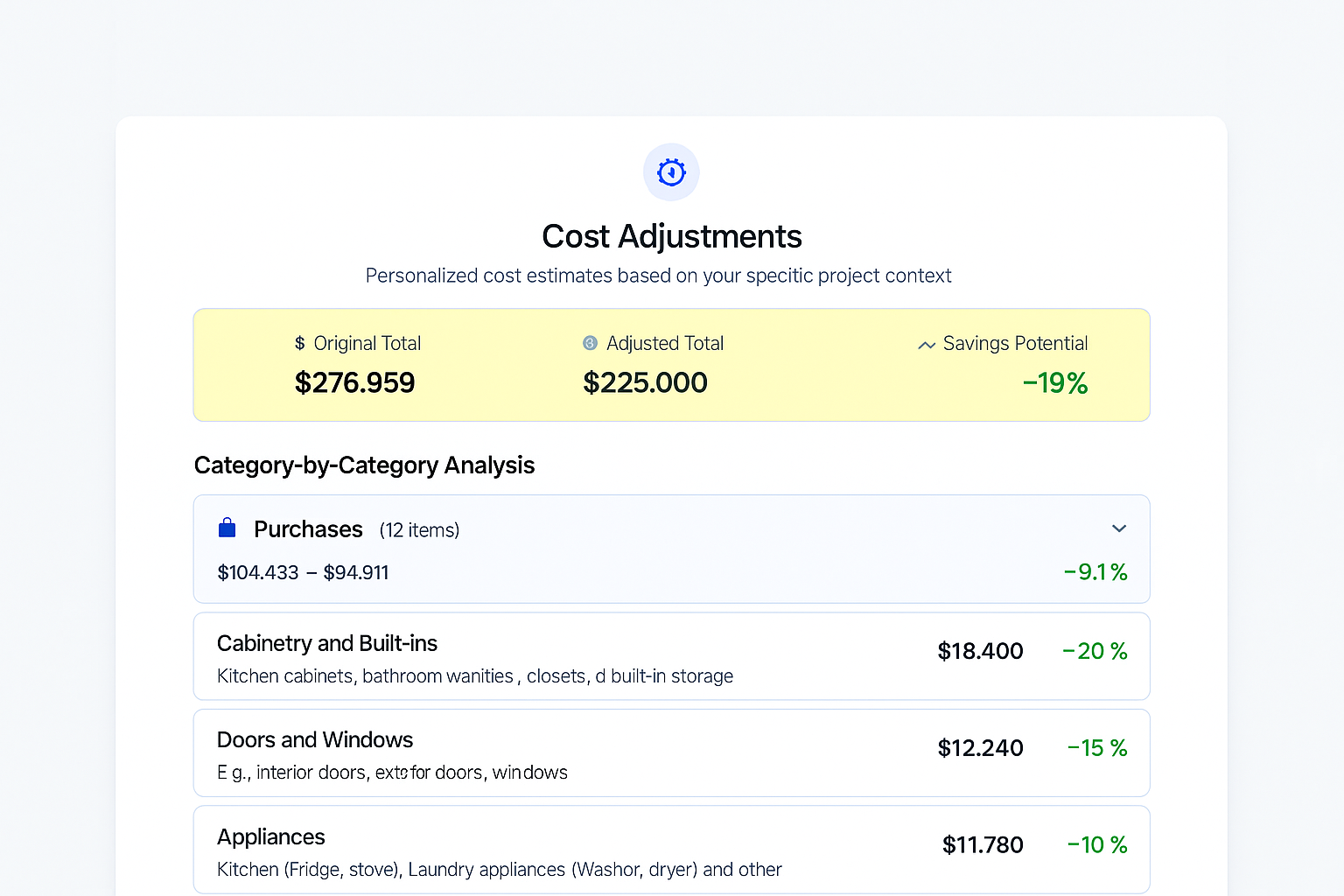Click the $18.400 Cabinetry price
1344x896 pixels.
tap(980, 651)
